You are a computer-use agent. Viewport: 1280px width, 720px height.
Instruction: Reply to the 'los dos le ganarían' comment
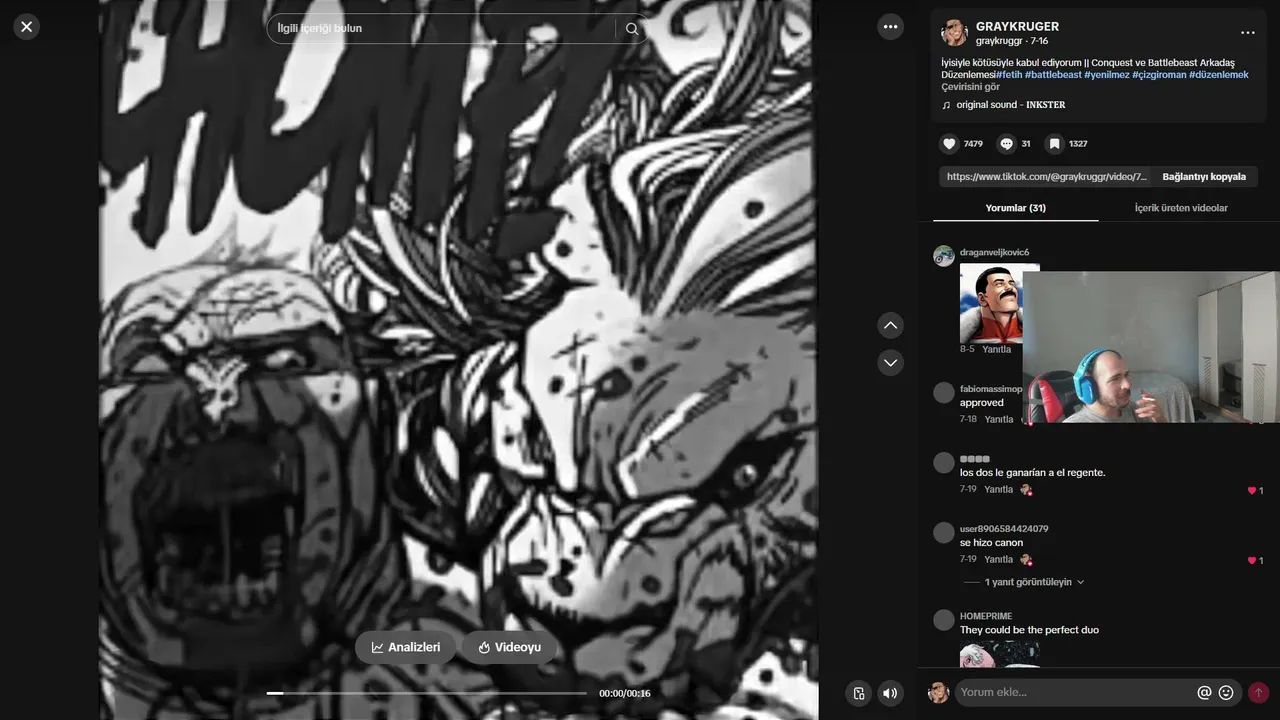[x=998, y=489]
